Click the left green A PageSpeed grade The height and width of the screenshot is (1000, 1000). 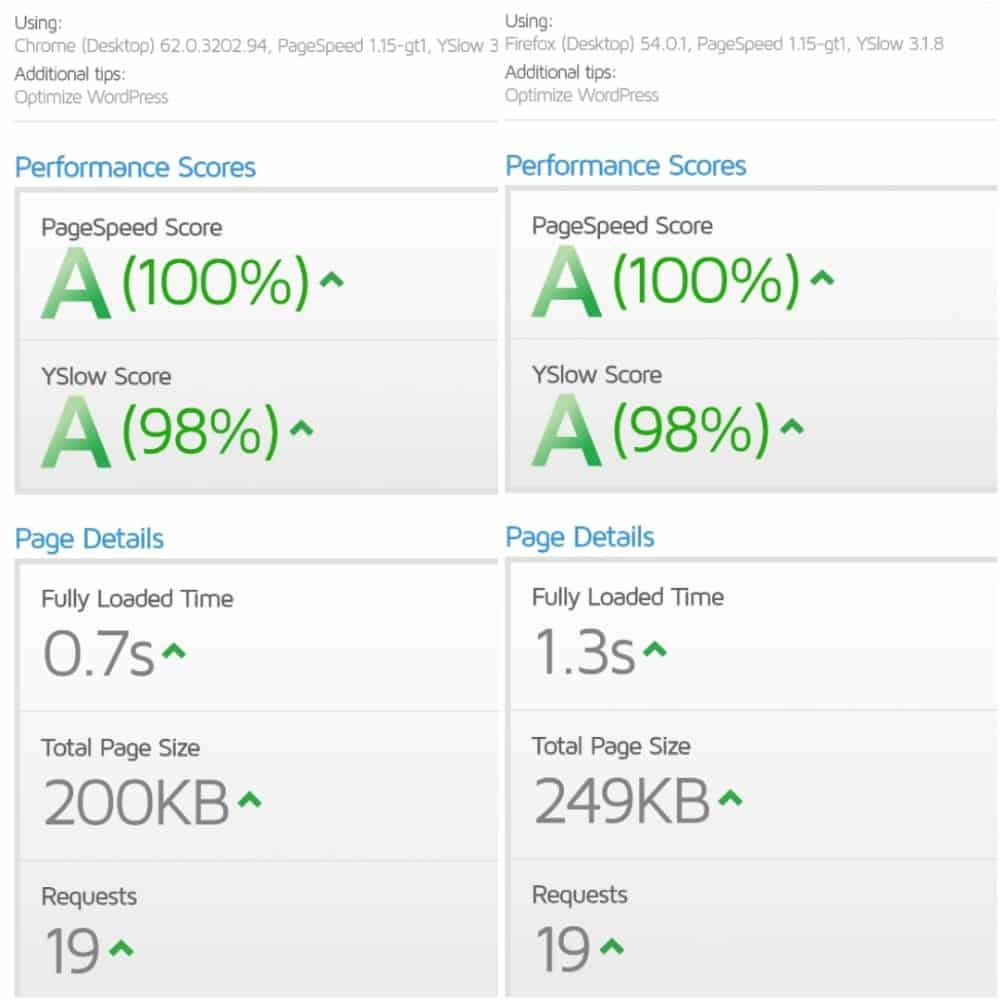[x=76, y=283]
